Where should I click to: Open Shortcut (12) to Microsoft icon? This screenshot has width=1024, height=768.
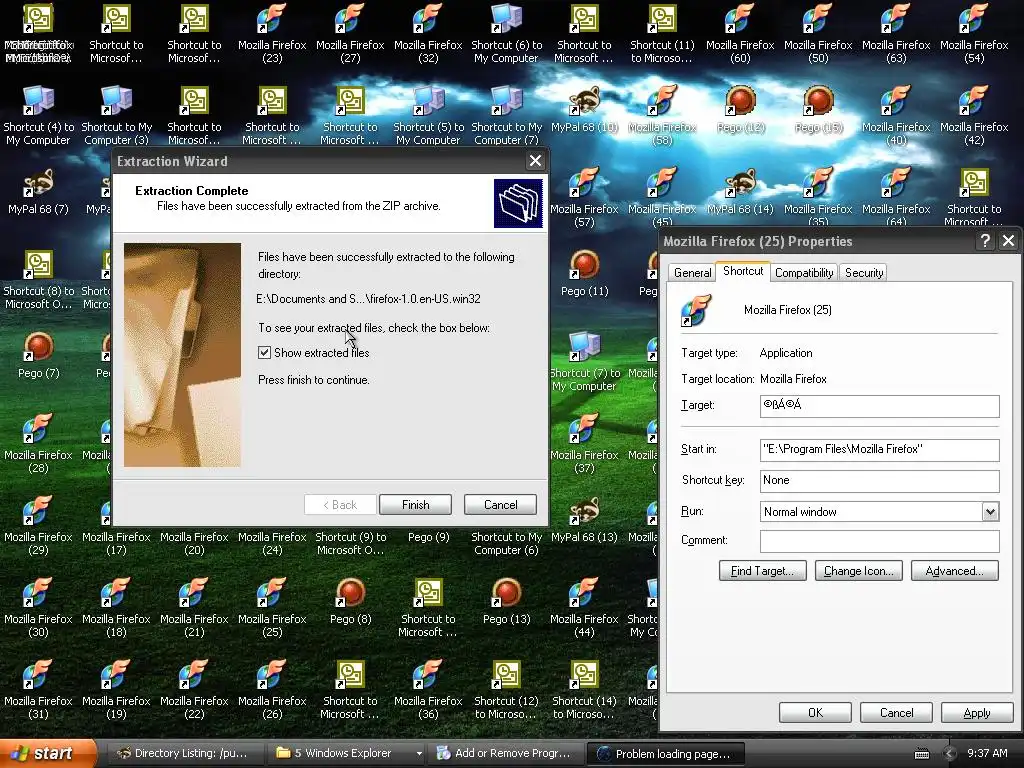pyautogui.click(x=506, y=690)
